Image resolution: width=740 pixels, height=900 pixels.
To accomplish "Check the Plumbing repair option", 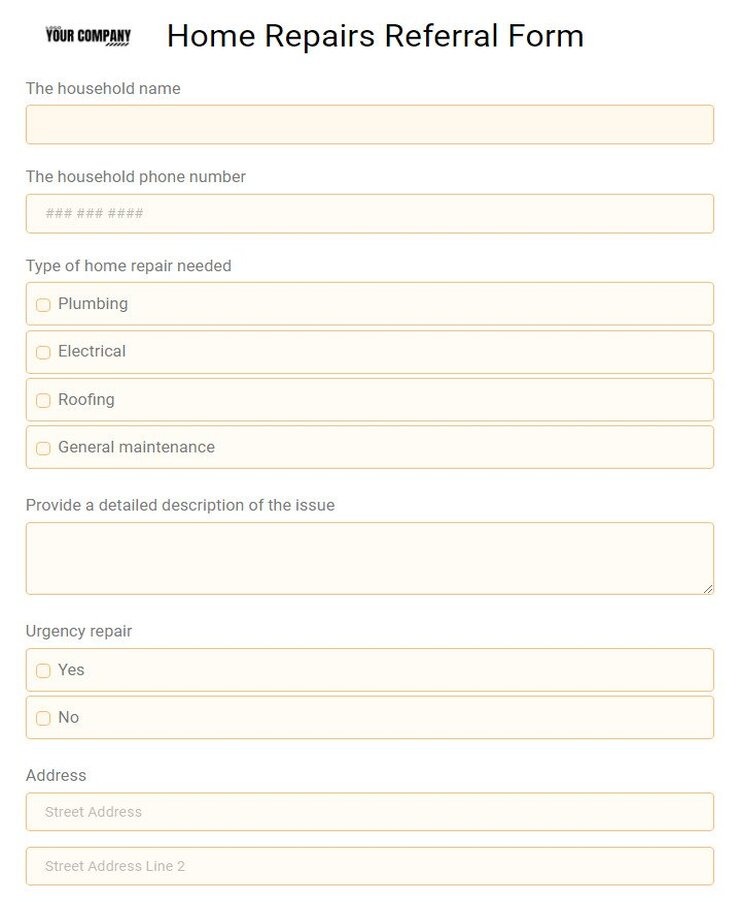I will [x=43, y=304].
